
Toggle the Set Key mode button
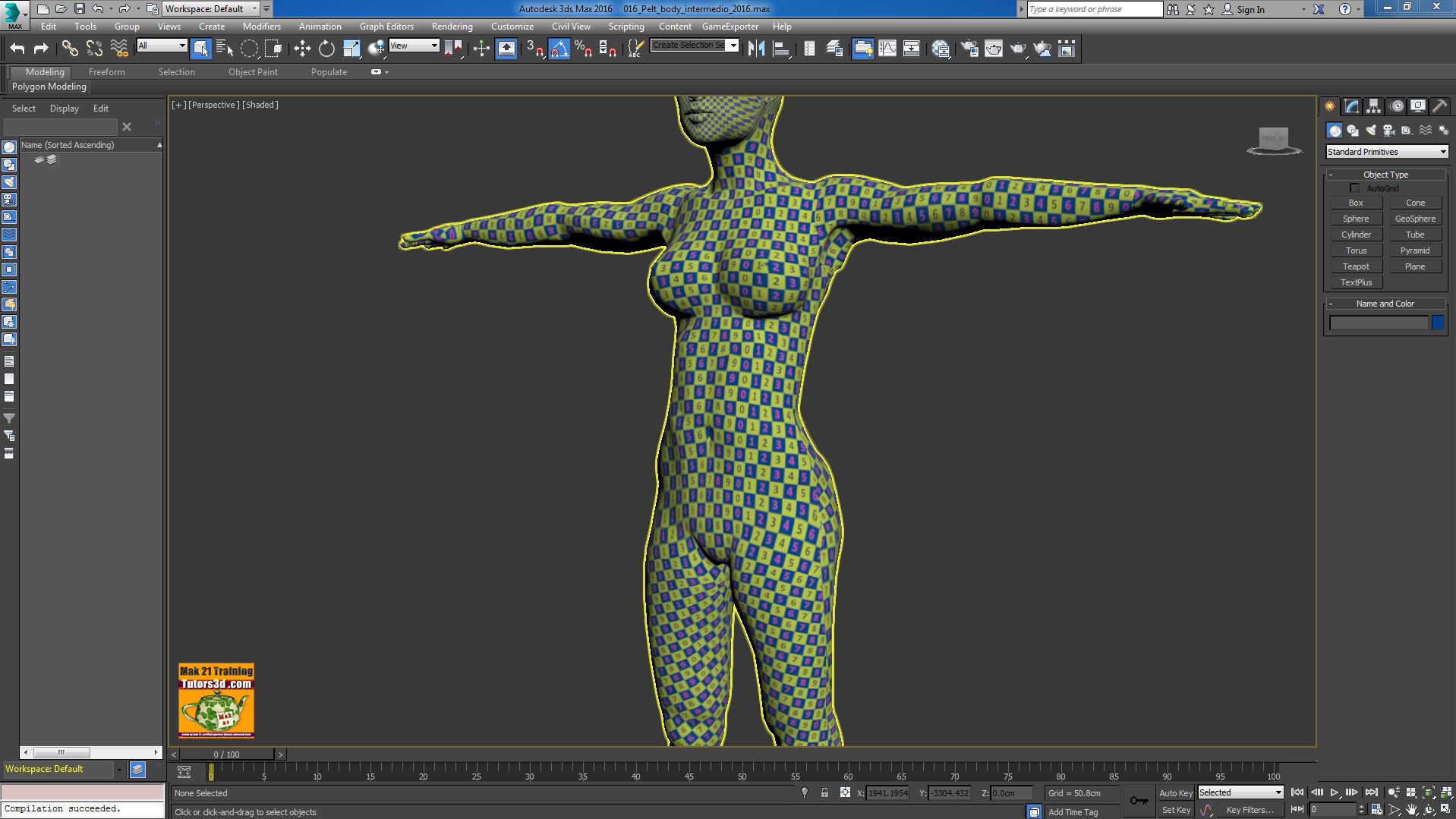coord(1176,810)
